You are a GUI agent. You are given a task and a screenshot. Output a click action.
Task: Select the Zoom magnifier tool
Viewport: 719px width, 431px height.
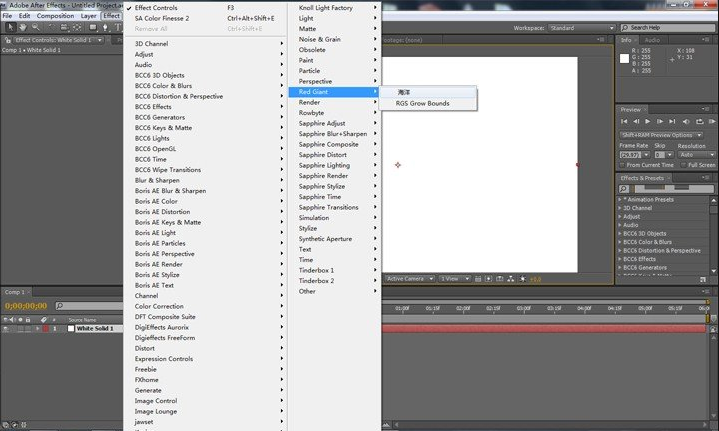pos(34,28)
